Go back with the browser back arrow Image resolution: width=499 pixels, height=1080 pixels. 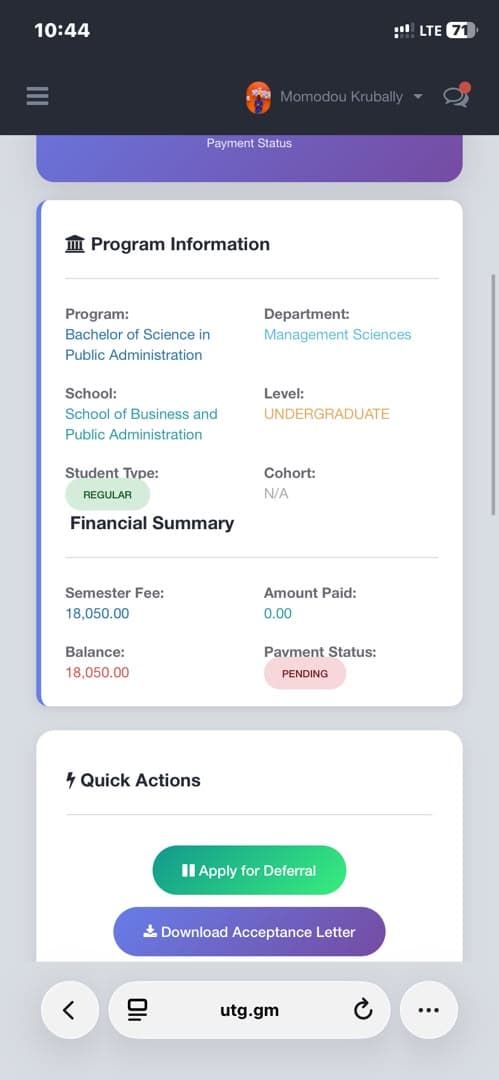[70, 1010]
